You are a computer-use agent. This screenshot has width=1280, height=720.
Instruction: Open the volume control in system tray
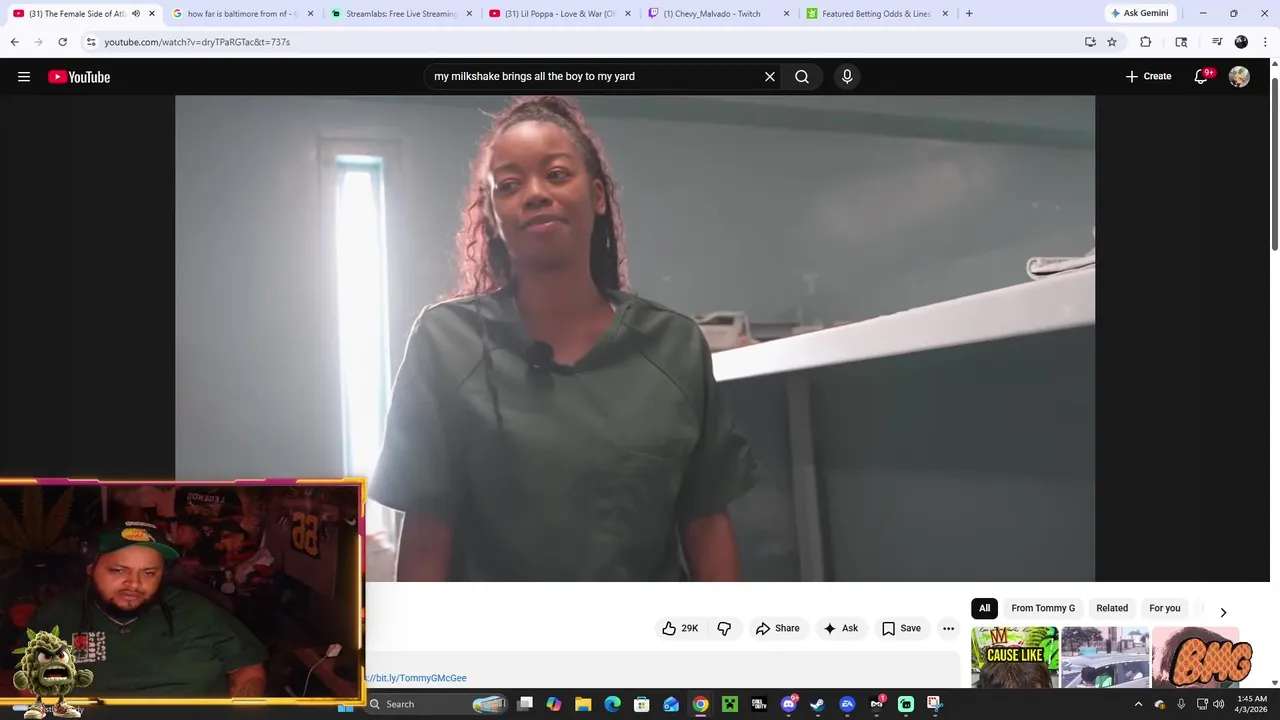pyautogui.click(x=1218, y=704)
